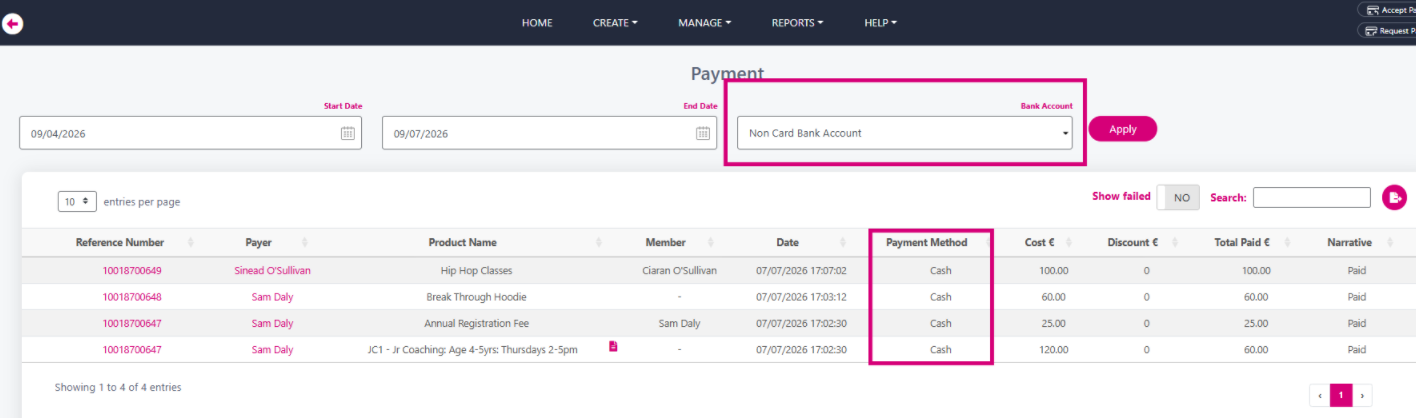
Task: Click the Request Payment icon button
Action: click(x=1386, y=30)
